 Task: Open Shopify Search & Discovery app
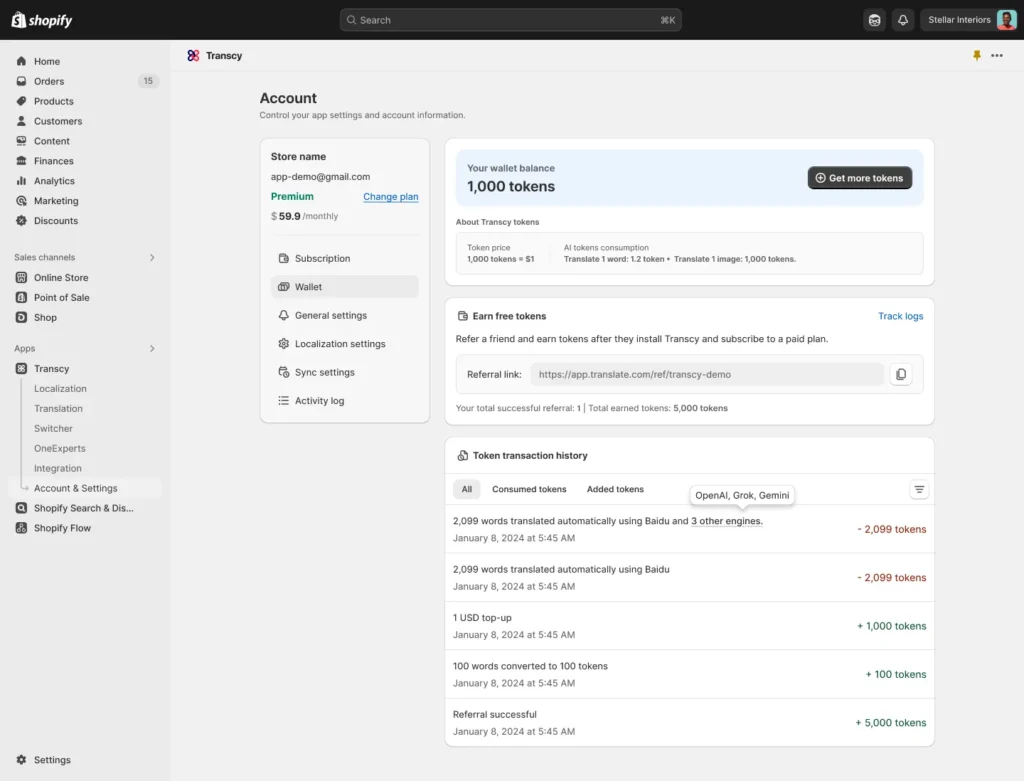click(83, 508)
